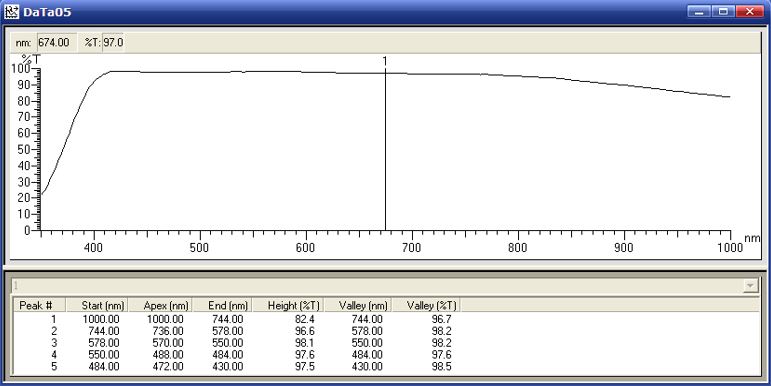Image resolution: width=771 pixels, height=386 pixels.
Task: Click the peak marker labeled 1
Action: coord(385,61)
